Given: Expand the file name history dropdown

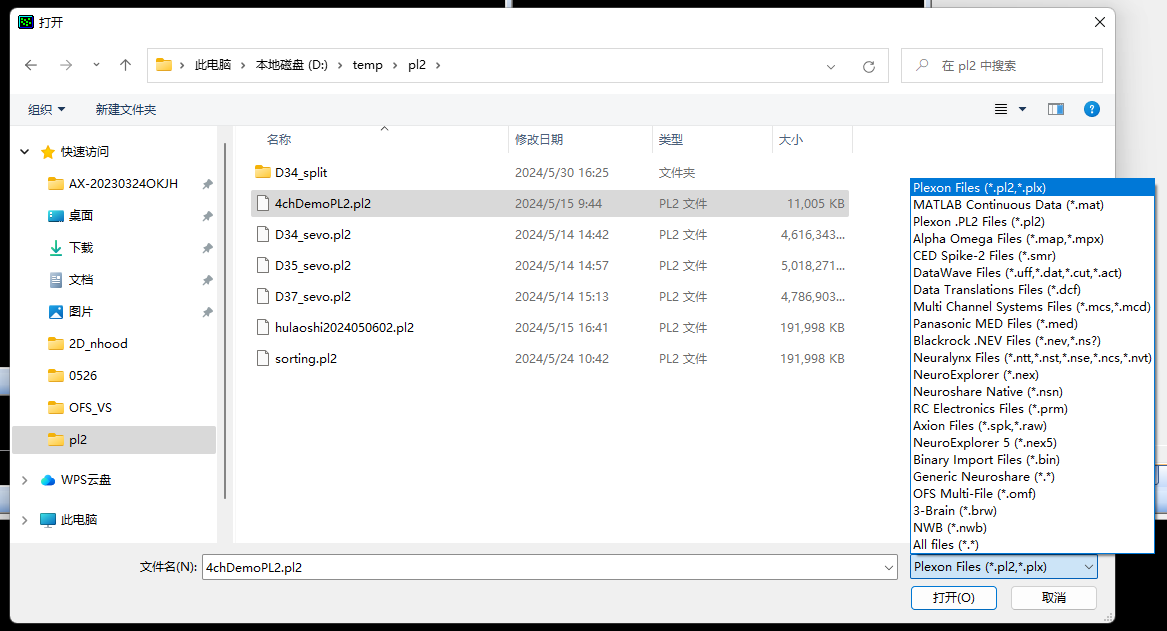Looking at the screenshot, I should (889, 568).
